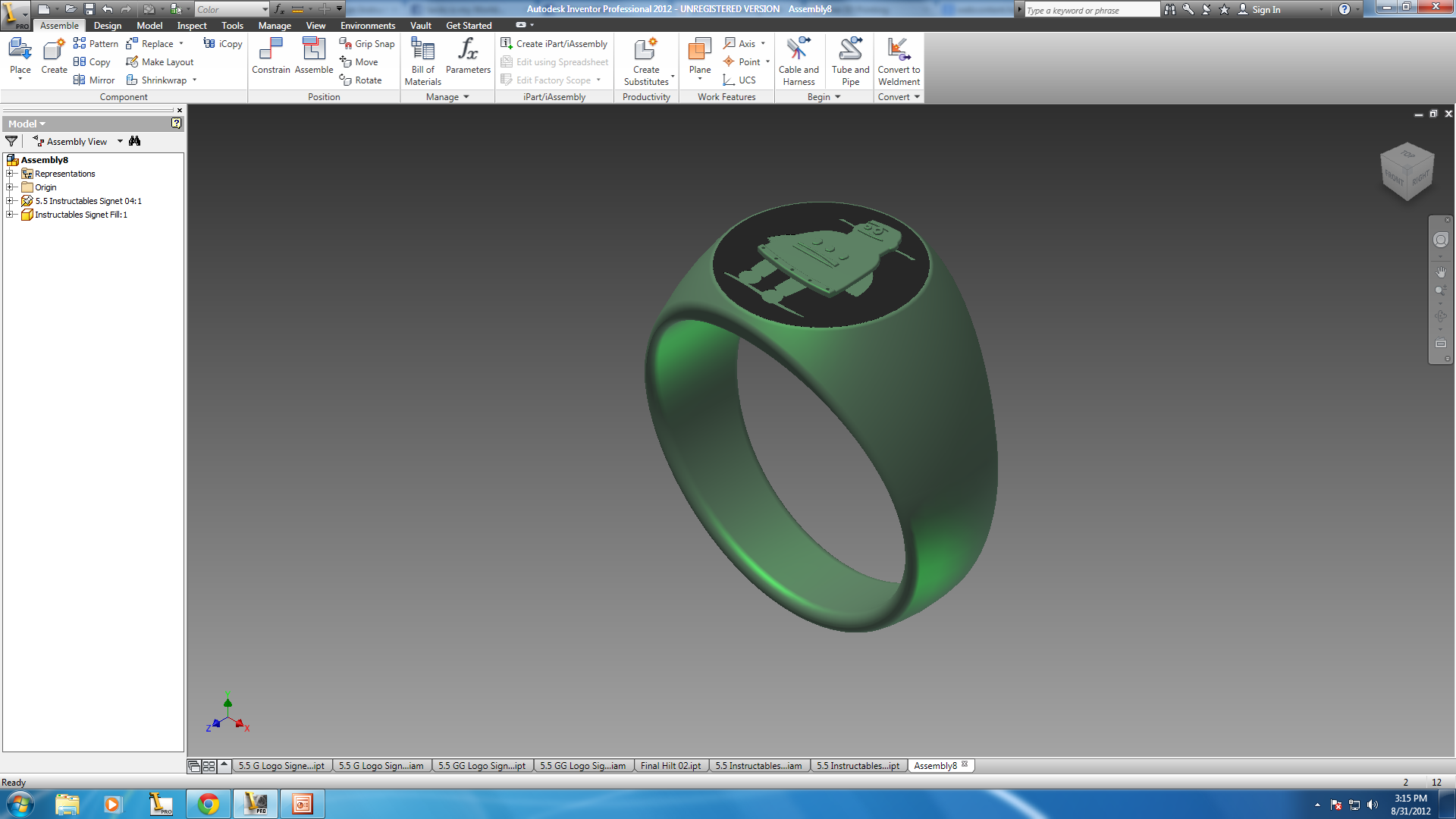Click Create iPart/iAssembly
The image size is (1456, 819).
tap(554, 44)
